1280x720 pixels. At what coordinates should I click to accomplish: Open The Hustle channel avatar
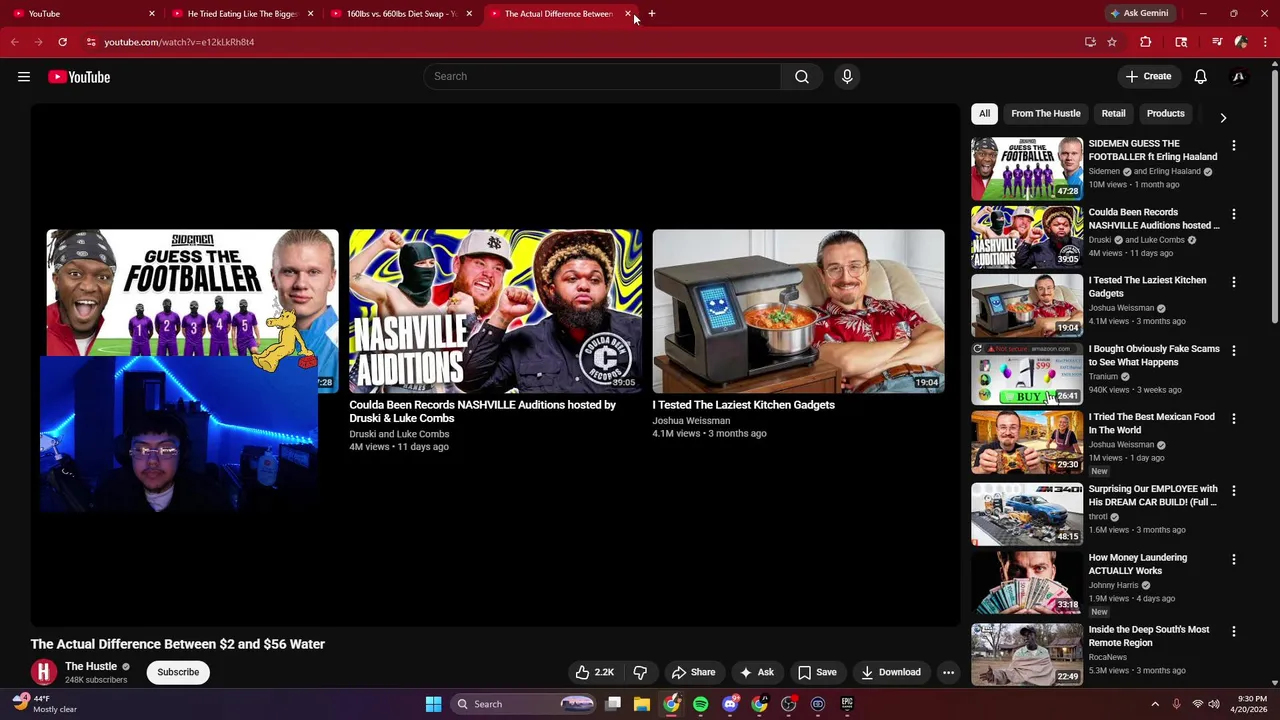click(x=43, y=672)
